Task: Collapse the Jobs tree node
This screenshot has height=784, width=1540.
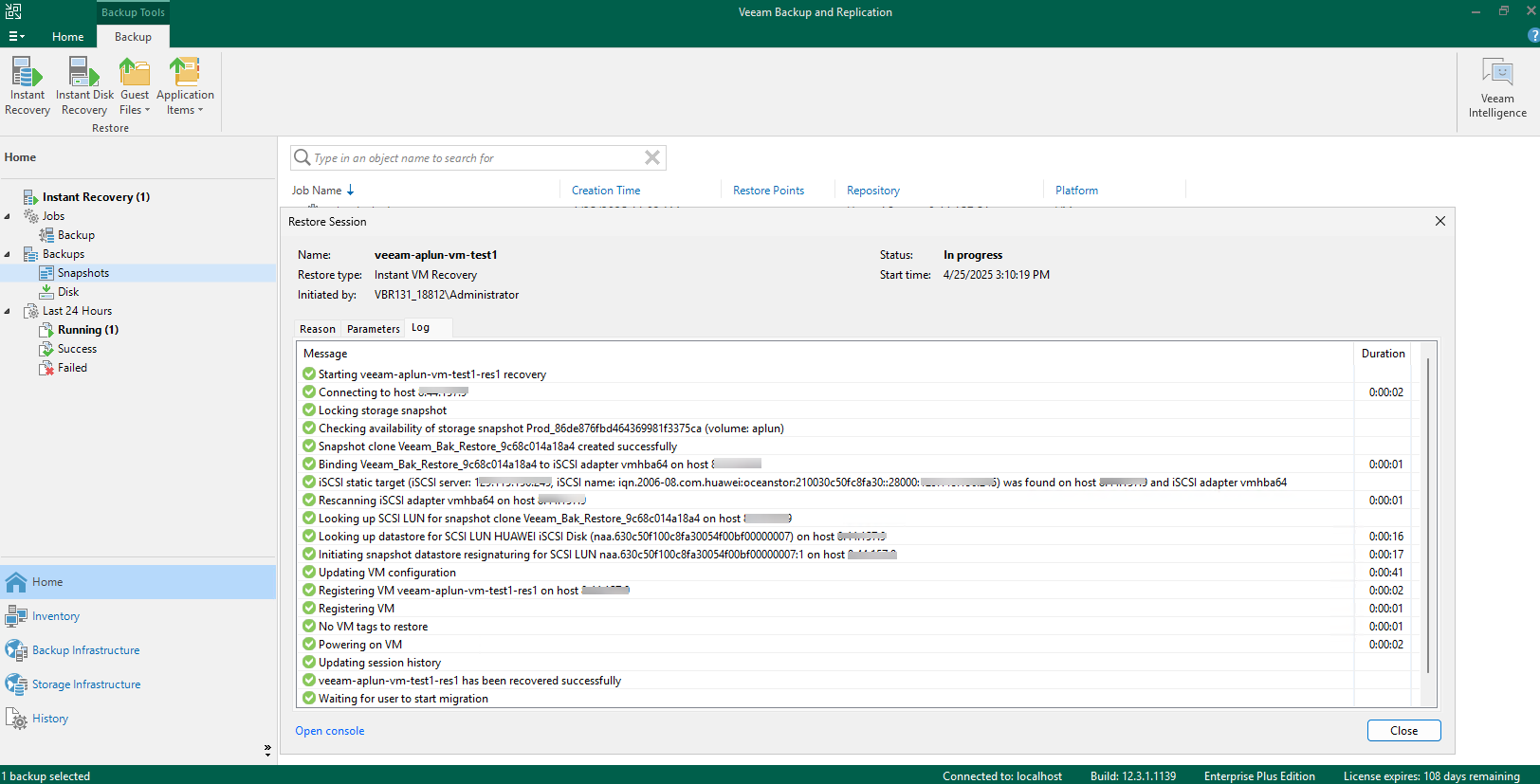Action: (8, 216)
